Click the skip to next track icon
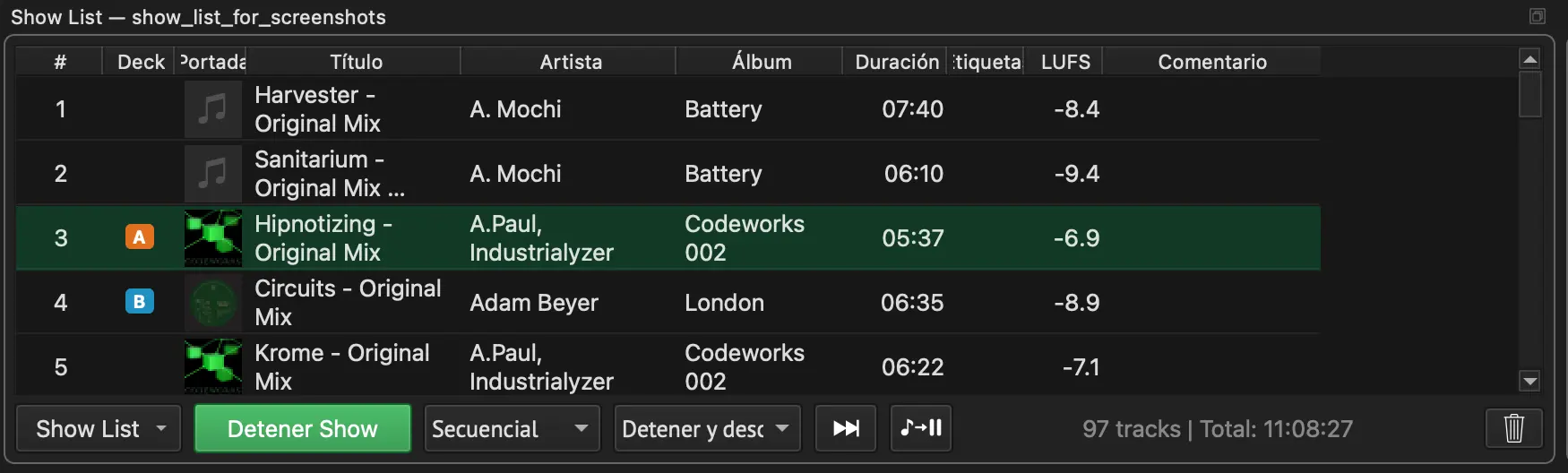This screenshot has width=1568, height=473. 846,428
